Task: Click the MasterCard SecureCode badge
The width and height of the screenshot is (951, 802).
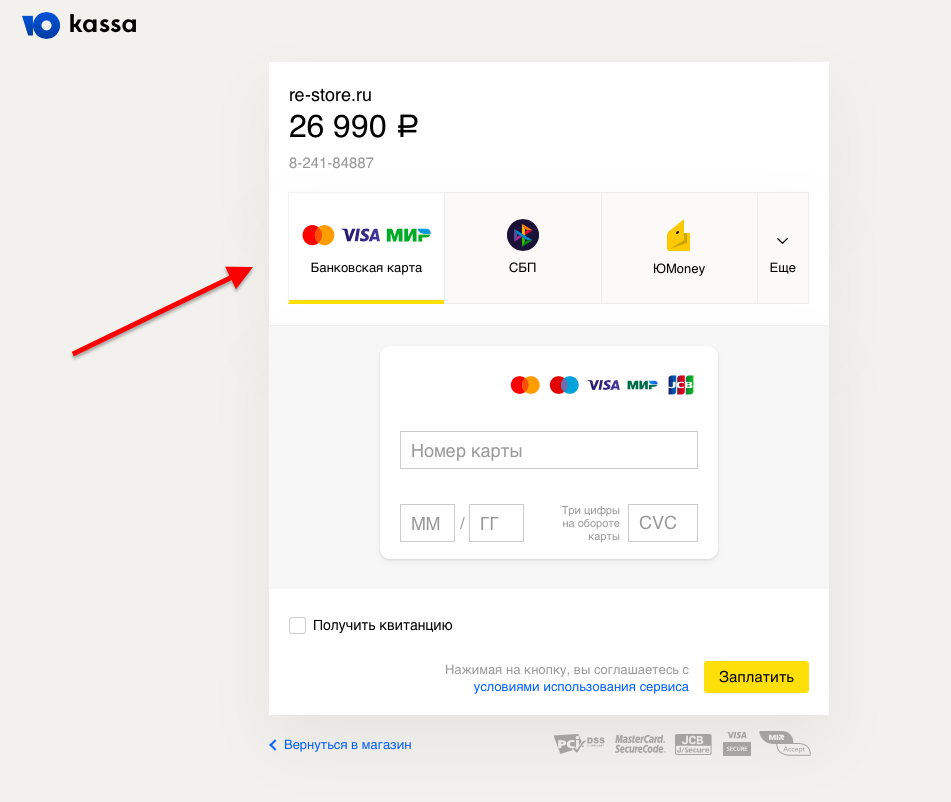Action: (640, 743)
